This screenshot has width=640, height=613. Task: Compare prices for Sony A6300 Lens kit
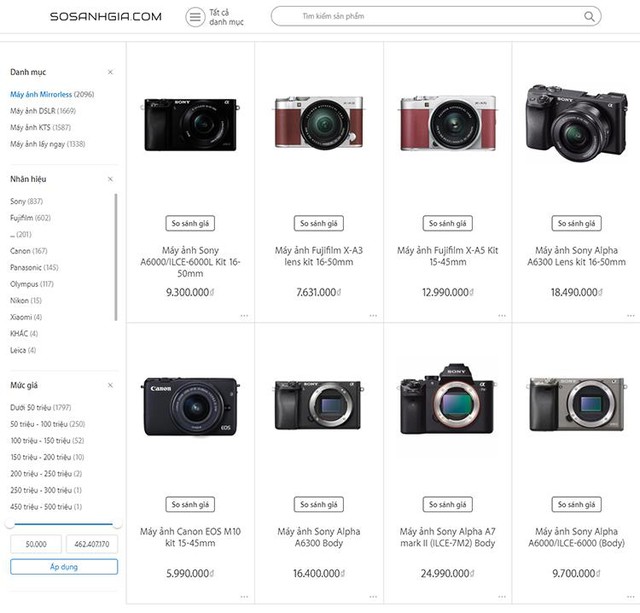576,223
